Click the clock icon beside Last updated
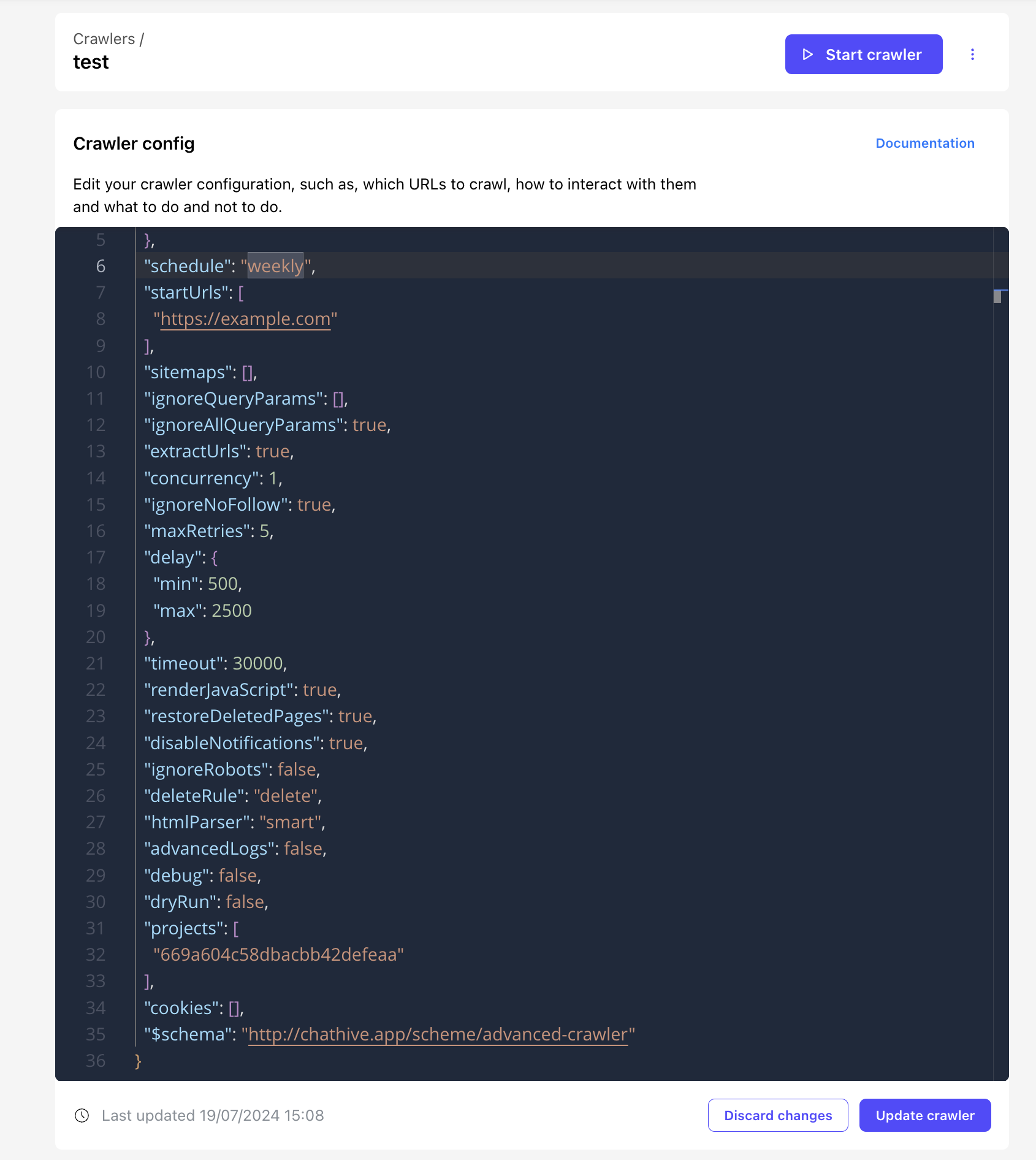 pos(82,1115)
